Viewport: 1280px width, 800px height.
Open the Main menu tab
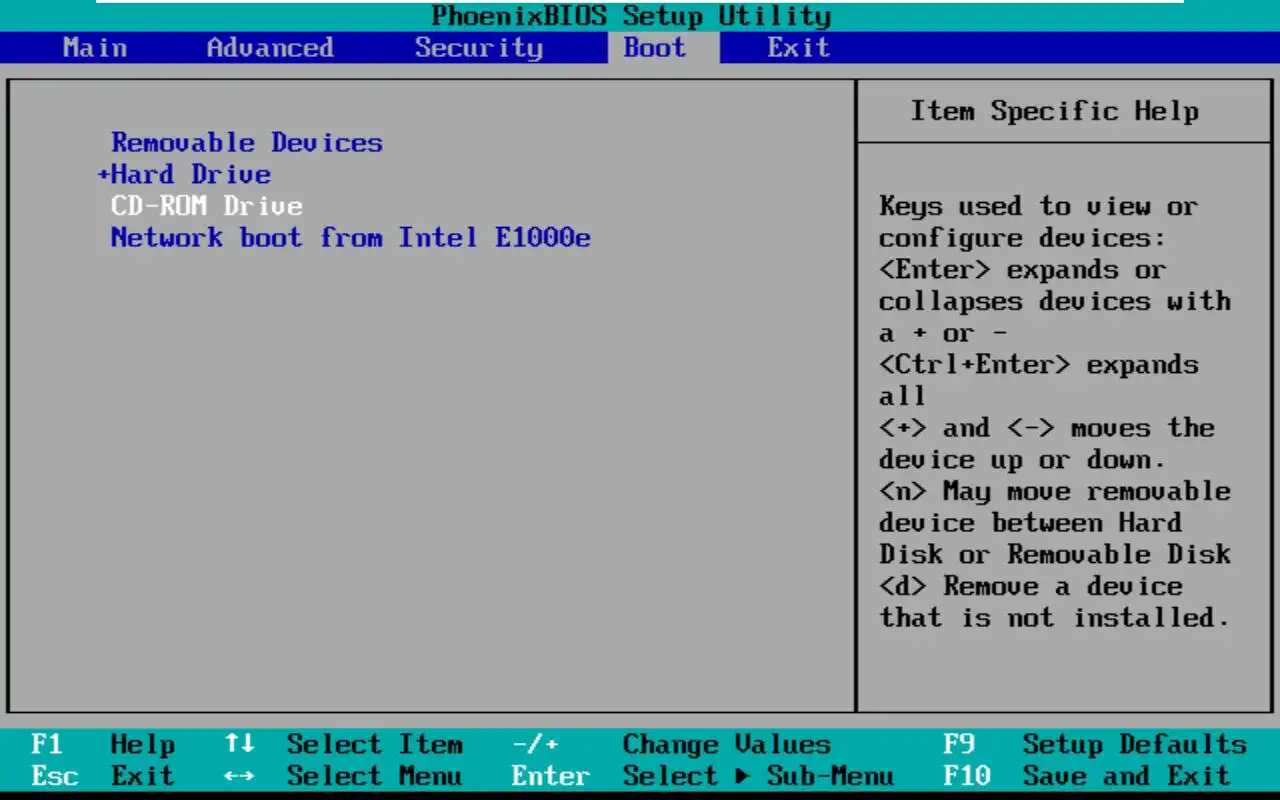click(94, 47)
